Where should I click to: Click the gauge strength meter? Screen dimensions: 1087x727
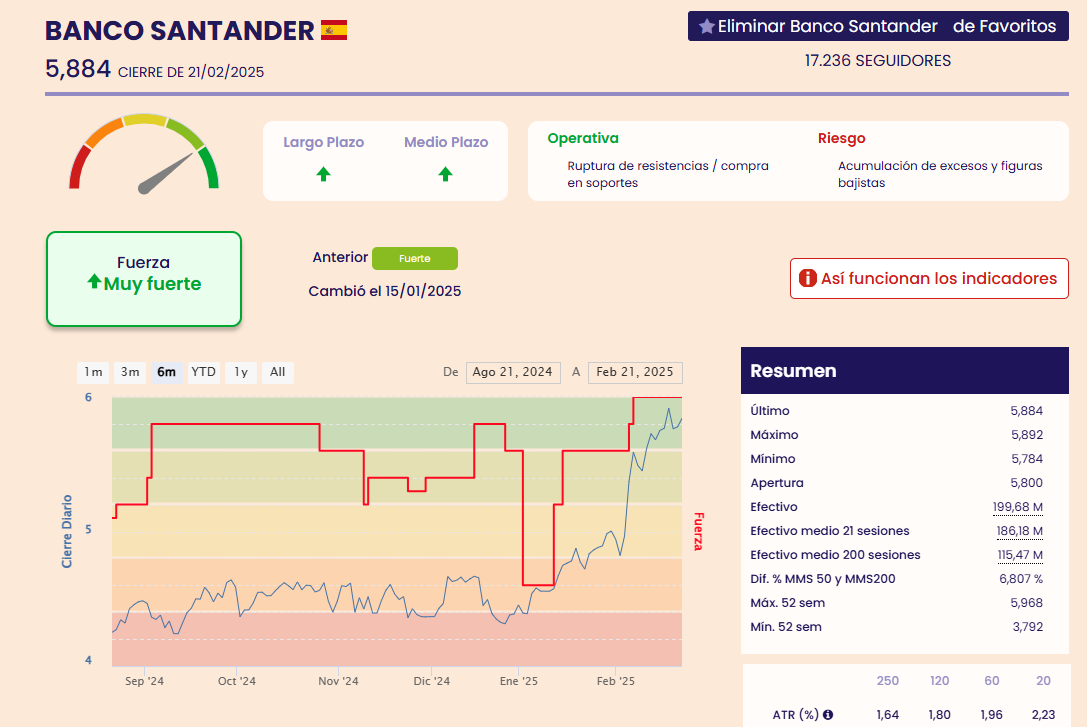144,154
